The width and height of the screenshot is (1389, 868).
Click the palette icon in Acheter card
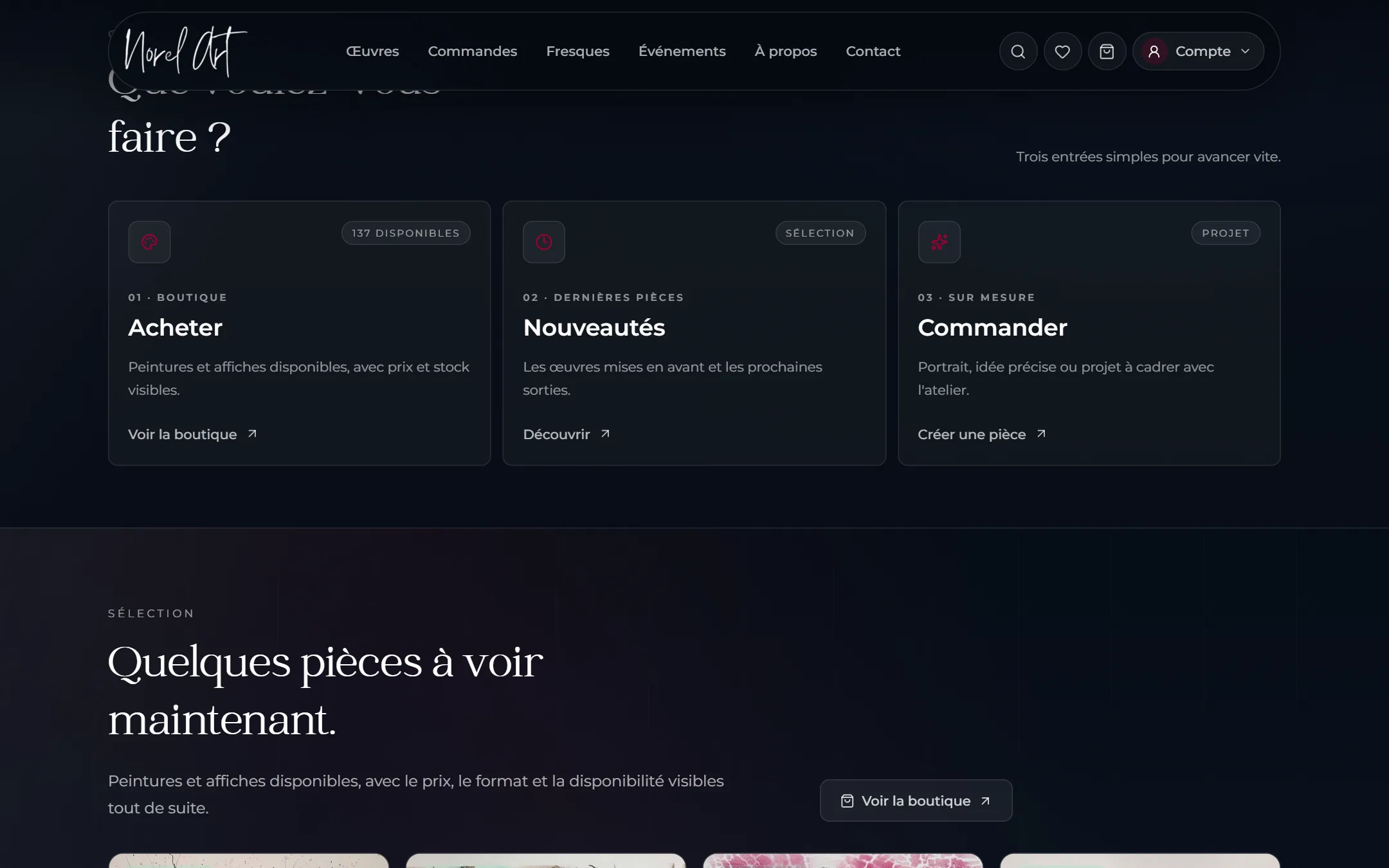(149, 242)
